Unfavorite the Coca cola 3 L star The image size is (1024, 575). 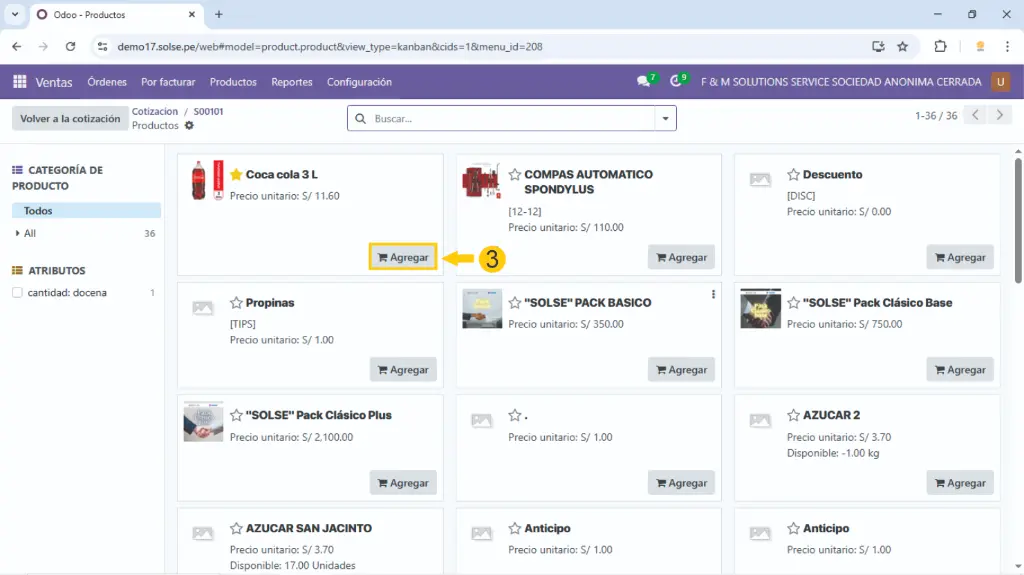pyautogui.click(x=236, y=174)
